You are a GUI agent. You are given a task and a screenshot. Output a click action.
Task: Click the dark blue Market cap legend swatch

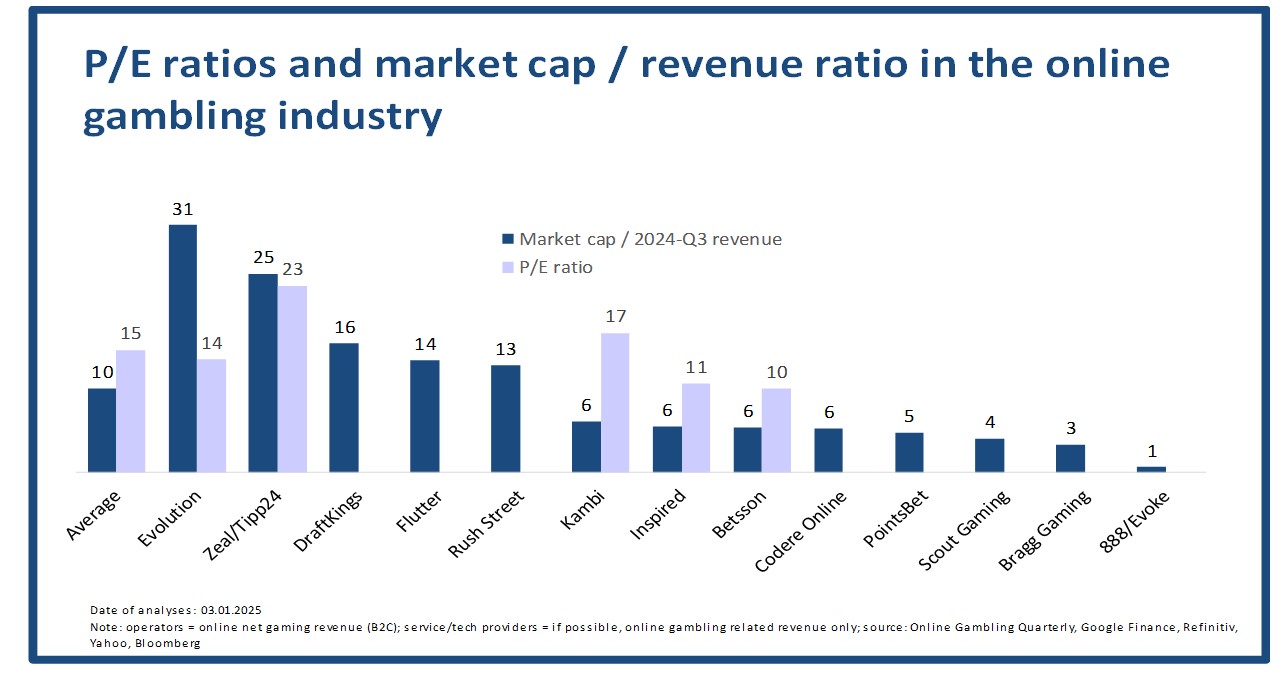point(508,240)
